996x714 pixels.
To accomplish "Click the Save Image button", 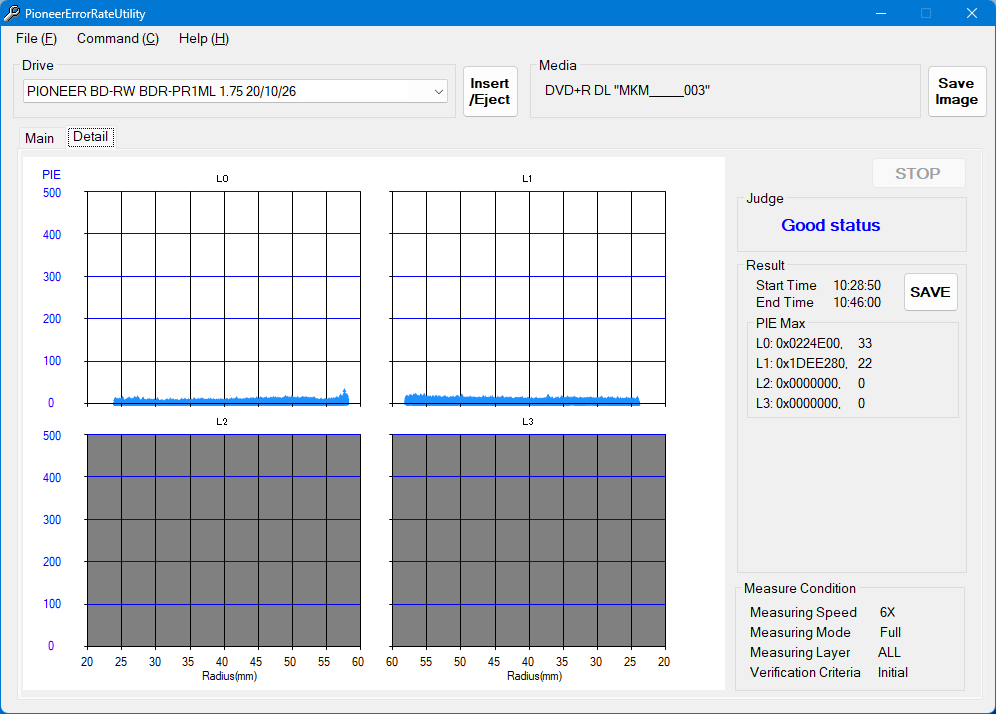I will 956,92.
